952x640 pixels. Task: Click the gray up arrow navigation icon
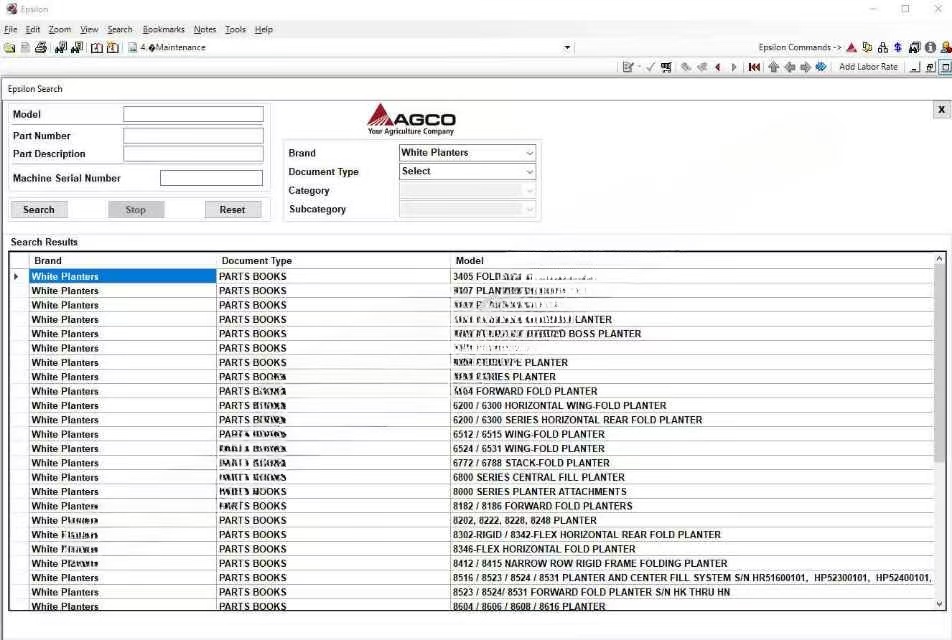point(774,67)
